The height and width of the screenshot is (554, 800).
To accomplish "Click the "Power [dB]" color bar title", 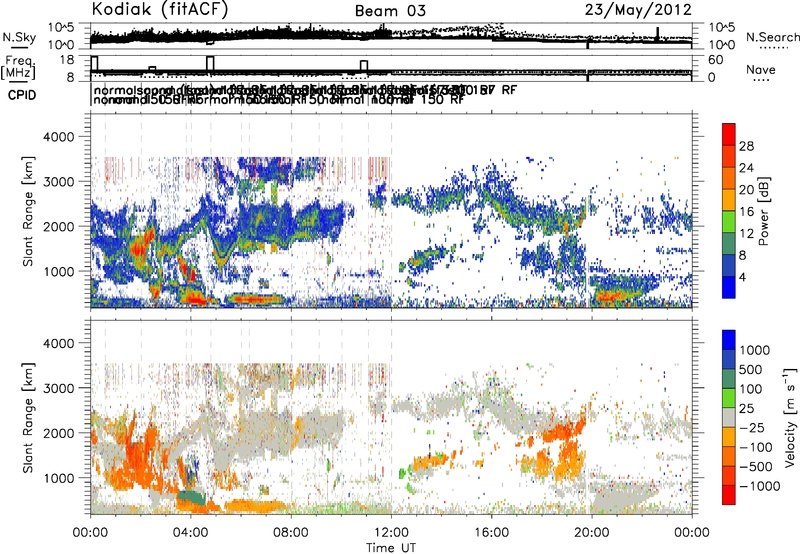I will tap(764, 211).
